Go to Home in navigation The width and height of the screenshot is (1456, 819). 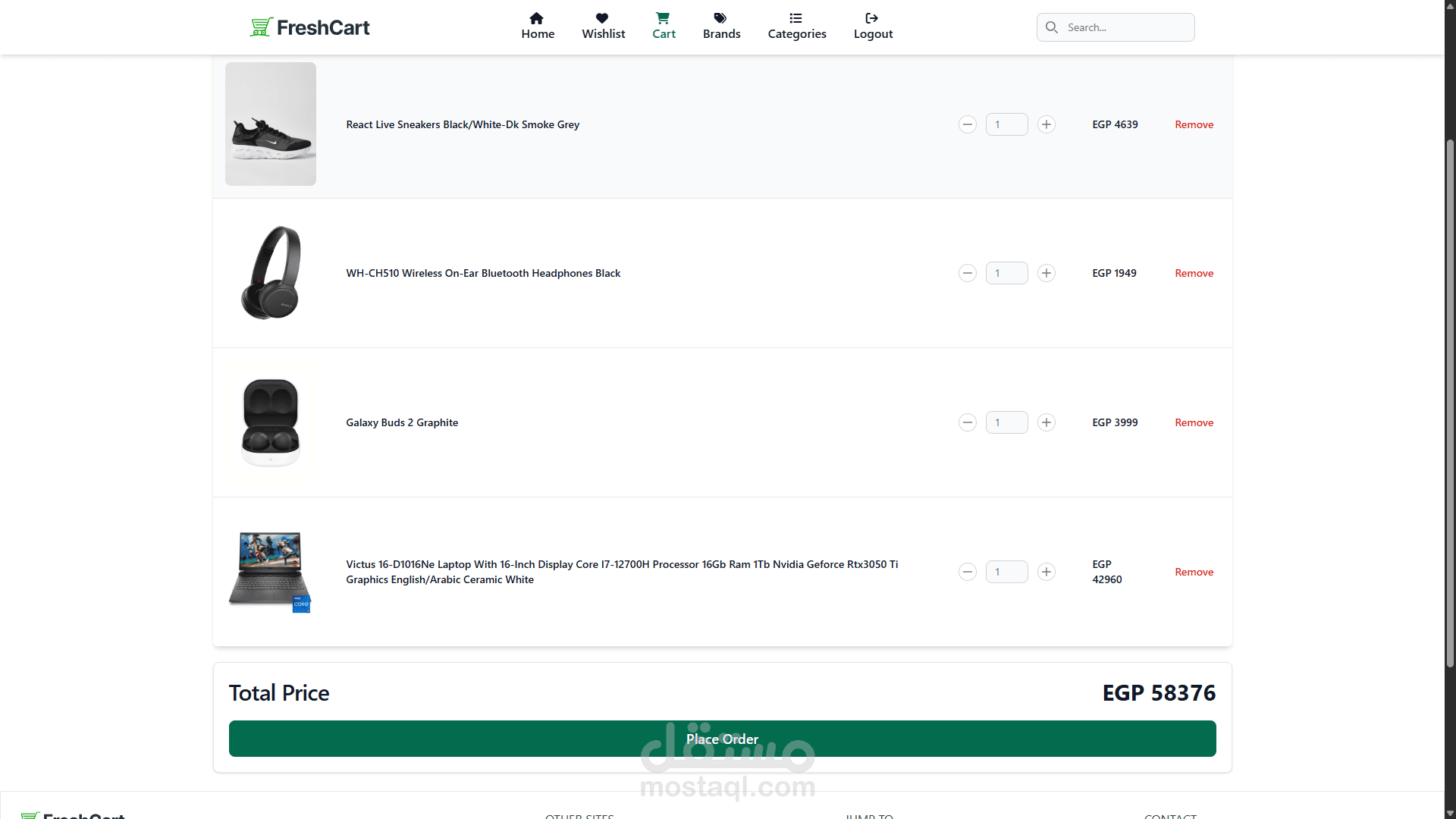(x=538, y=27)
